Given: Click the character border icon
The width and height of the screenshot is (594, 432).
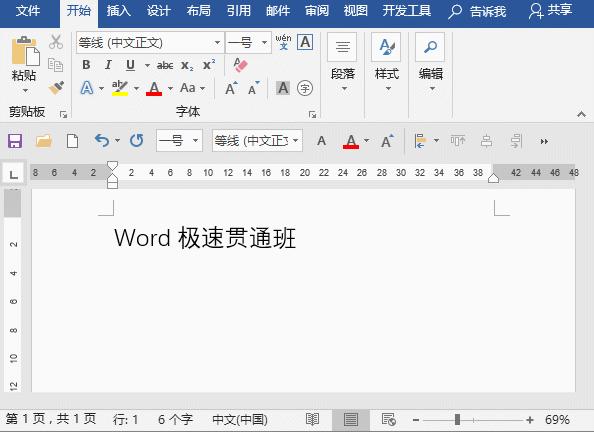Looking at the screenshot, I should point(305,42).
